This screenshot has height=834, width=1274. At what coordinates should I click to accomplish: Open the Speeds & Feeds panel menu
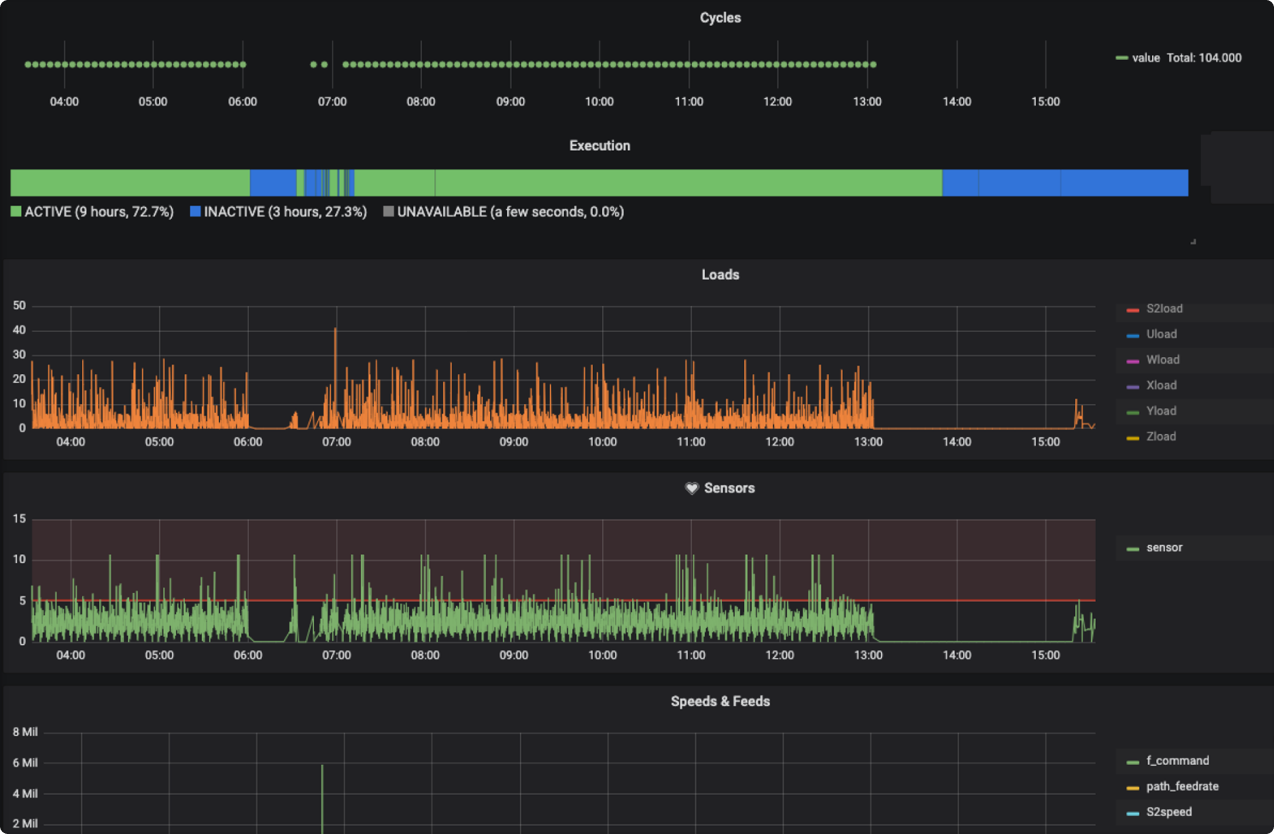click(720, 701)
